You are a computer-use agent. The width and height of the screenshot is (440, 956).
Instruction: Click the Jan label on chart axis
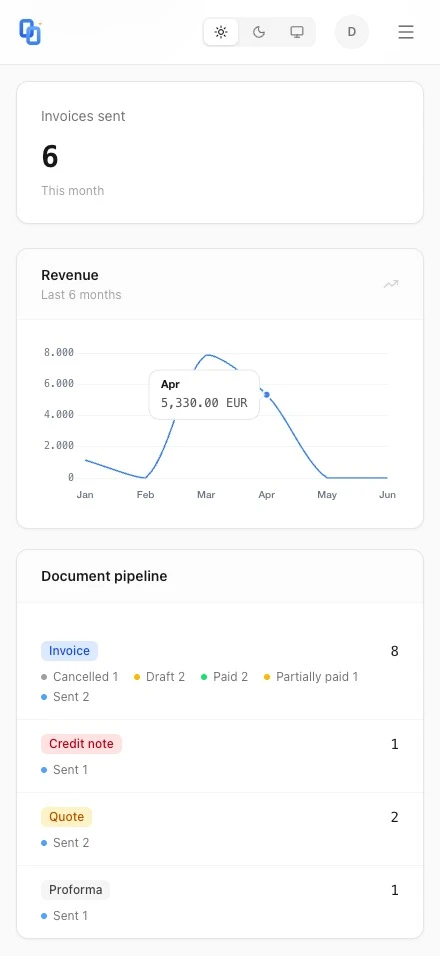[x=85, y=494]
